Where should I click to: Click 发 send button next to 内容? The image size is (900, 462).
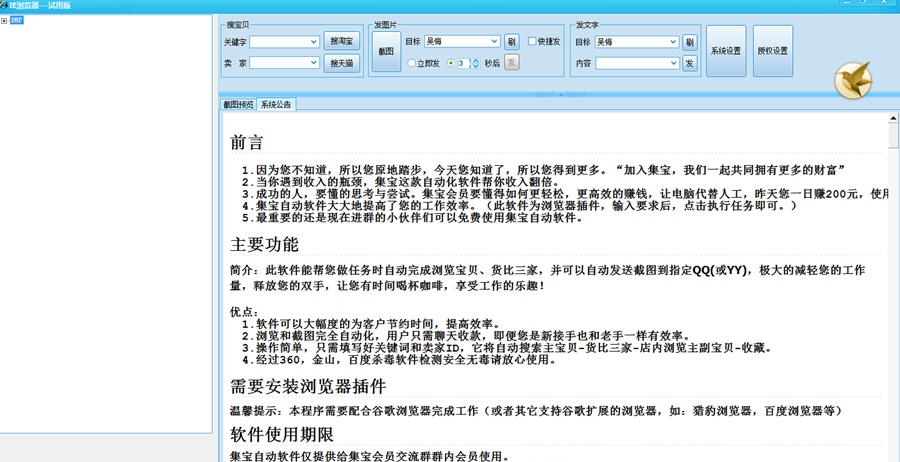point(689,63)
